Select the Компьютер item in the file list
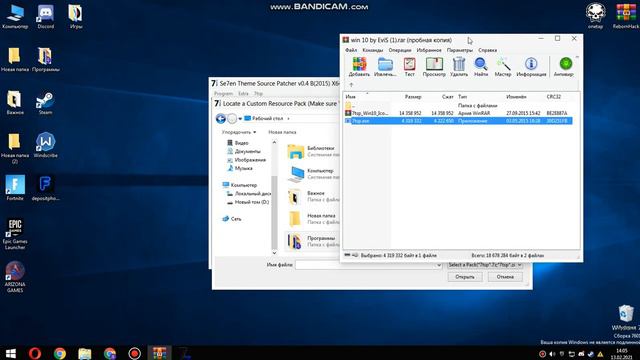640x360 pixels. click(313, 174)
